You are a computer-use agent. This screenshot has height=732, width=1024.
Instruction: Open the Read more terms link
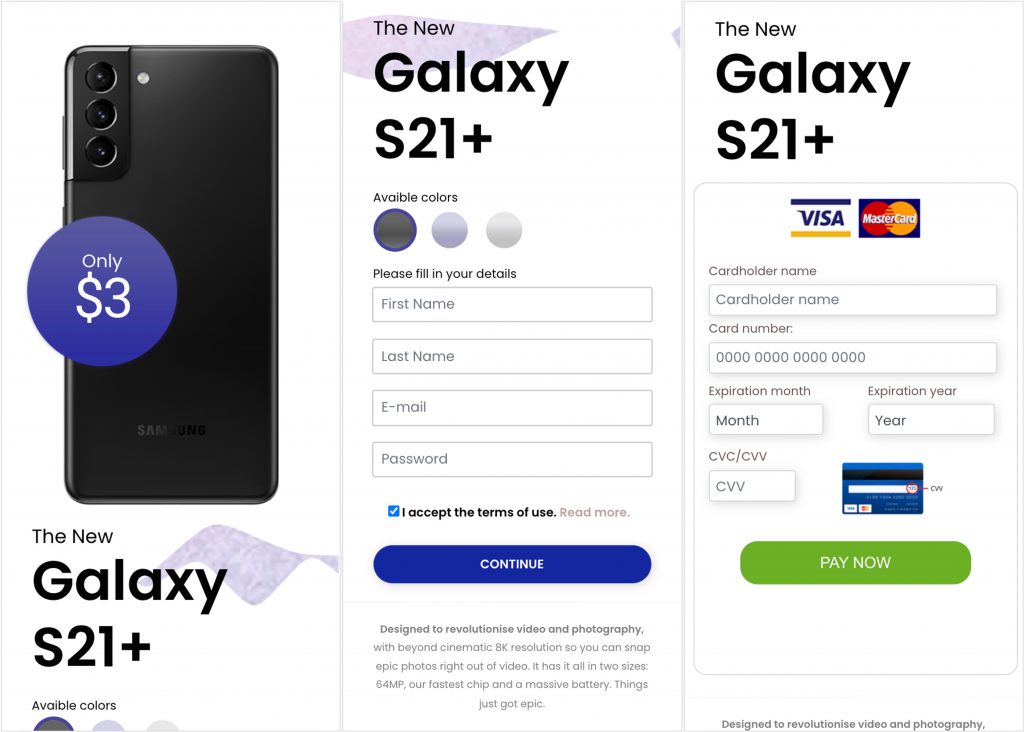tap(594, 512)
